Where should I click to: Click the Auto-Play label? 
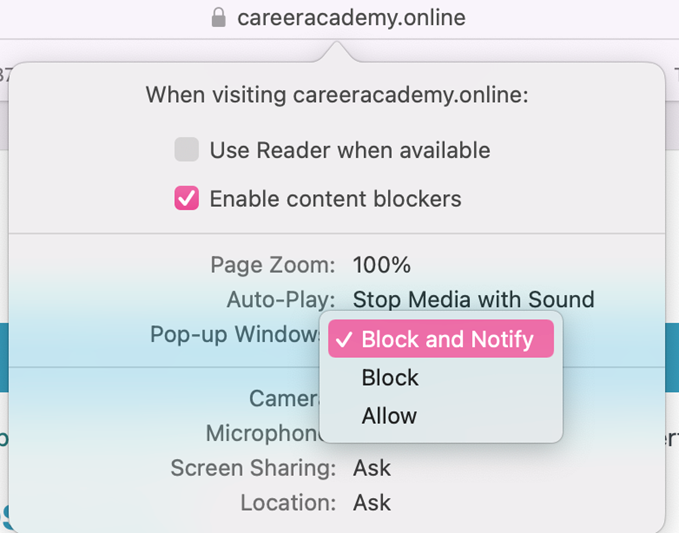pos(281,299)
